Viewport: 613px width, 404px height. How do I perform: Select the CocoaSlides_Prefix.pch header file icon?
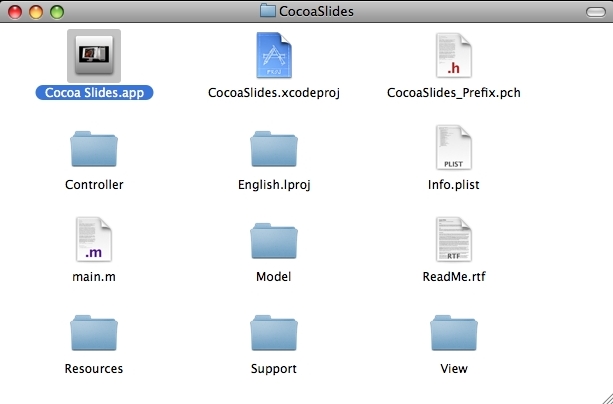coord(453,55)
